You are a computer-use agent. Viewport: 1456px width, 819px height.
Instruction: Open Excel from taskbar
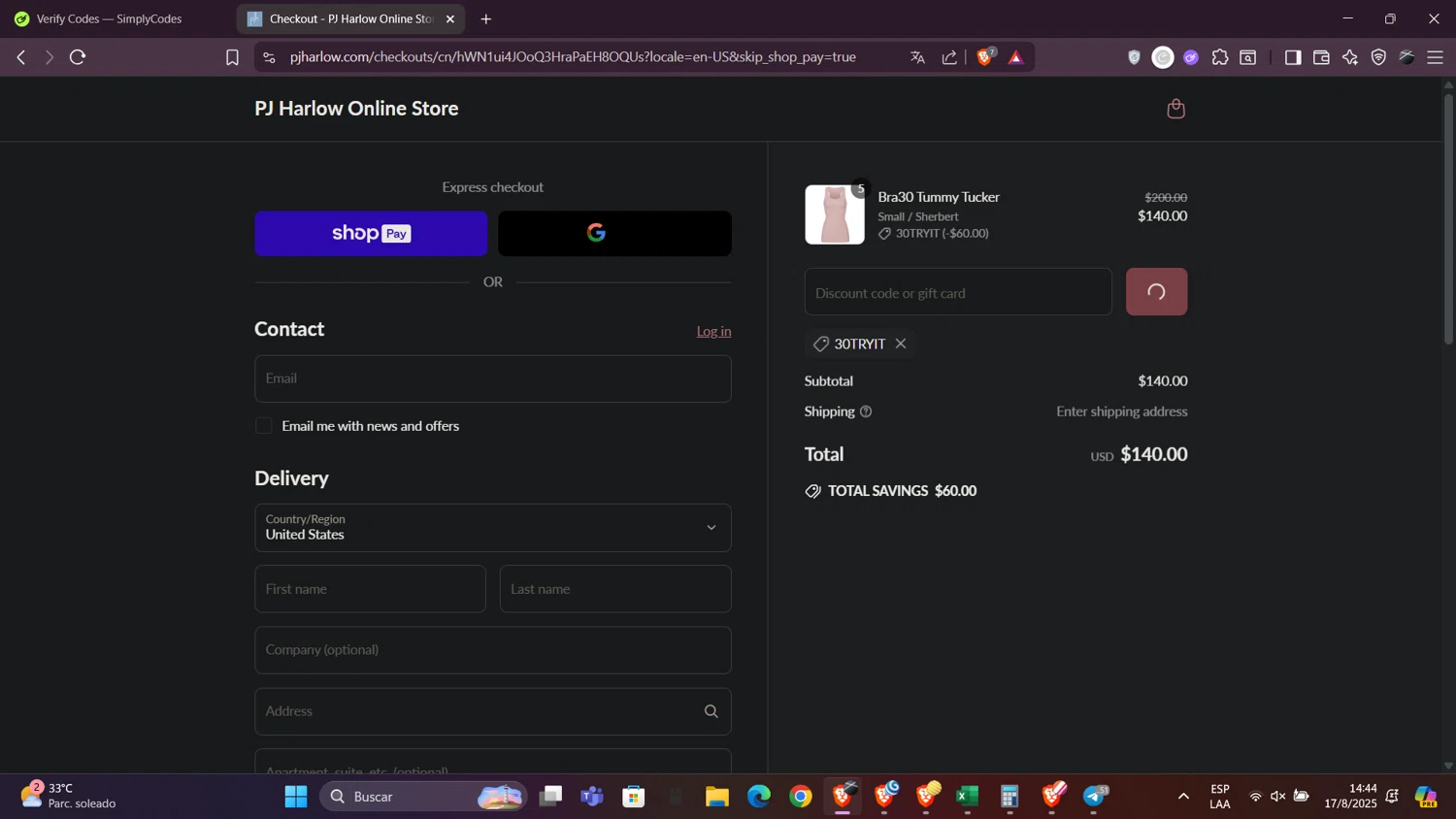coord(968,797)
